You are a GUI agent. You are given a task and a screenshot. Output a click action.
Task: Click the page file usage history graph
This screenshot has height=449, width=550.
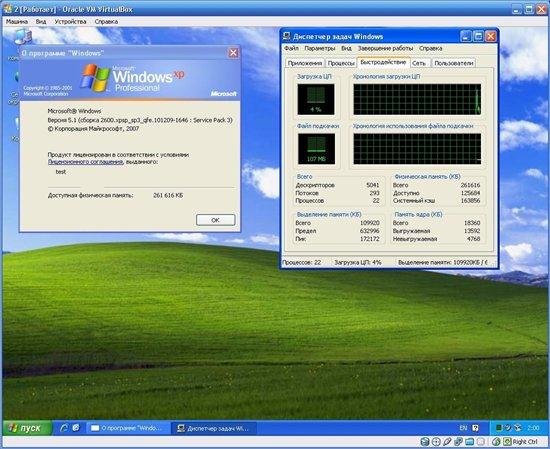tap(417, 149)
